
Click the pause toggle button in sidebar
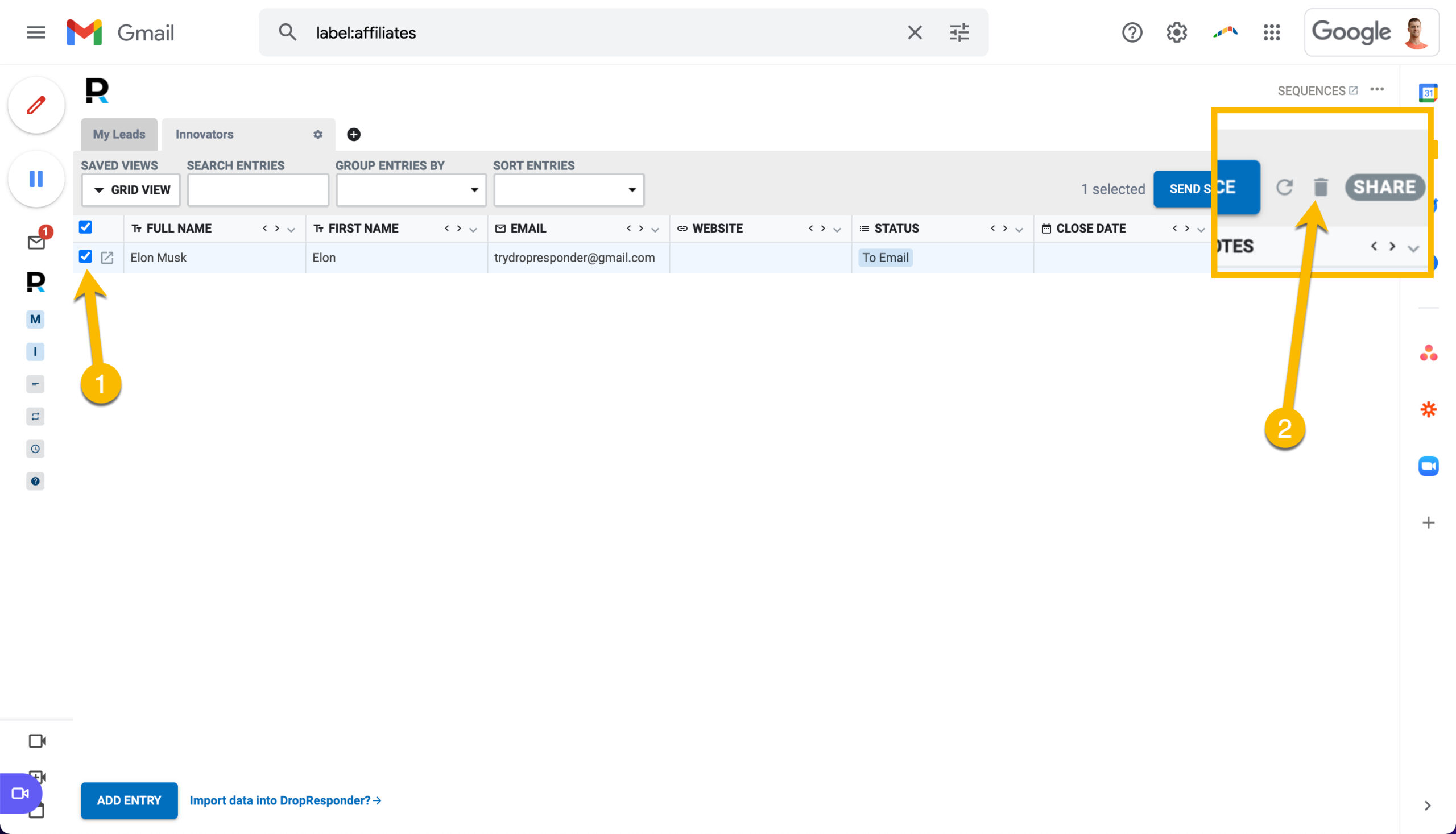[x=36, y=179]
